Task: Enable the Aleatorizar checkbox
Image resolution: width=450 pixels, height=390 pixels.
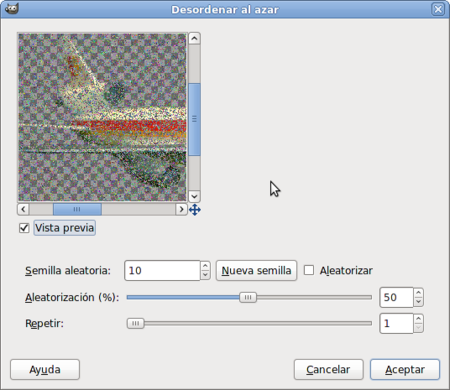Action: tap(309, 270)
